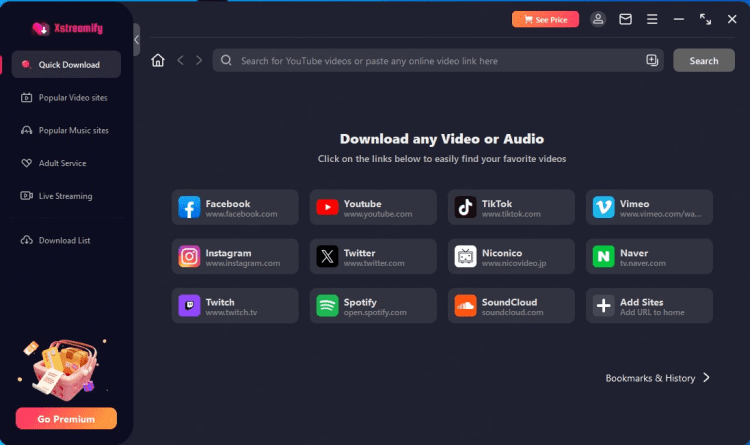Screen dimensions: 750x445
Task: Focus the video link search field
Action: click(x=430, y=61)
